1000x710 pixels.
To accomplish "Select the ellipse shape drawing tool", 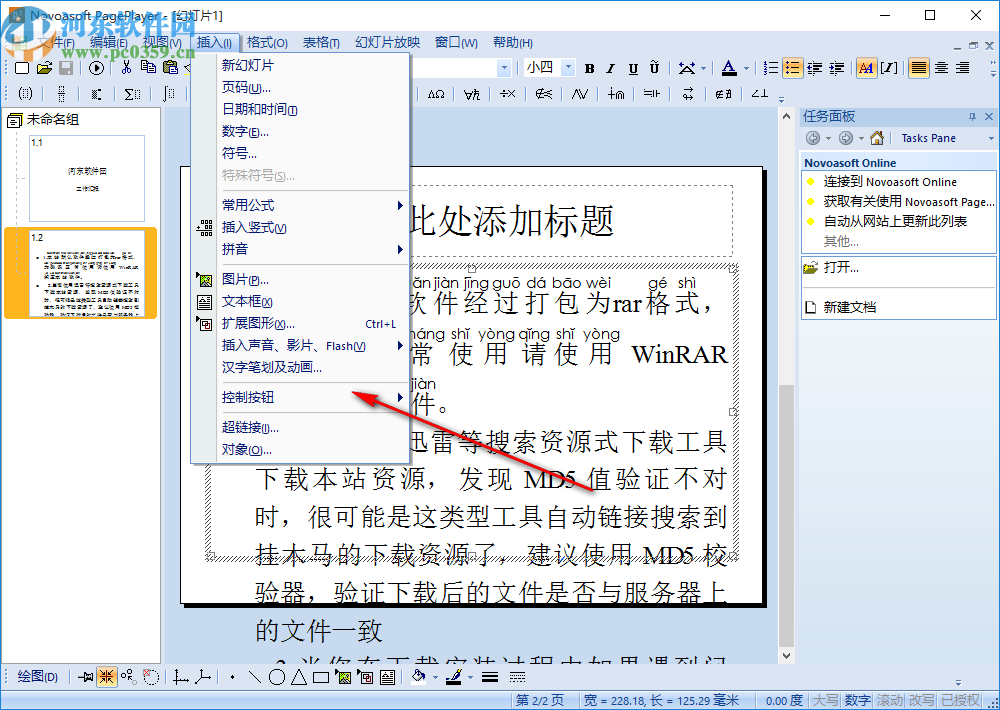I will [x=277, y=676].
